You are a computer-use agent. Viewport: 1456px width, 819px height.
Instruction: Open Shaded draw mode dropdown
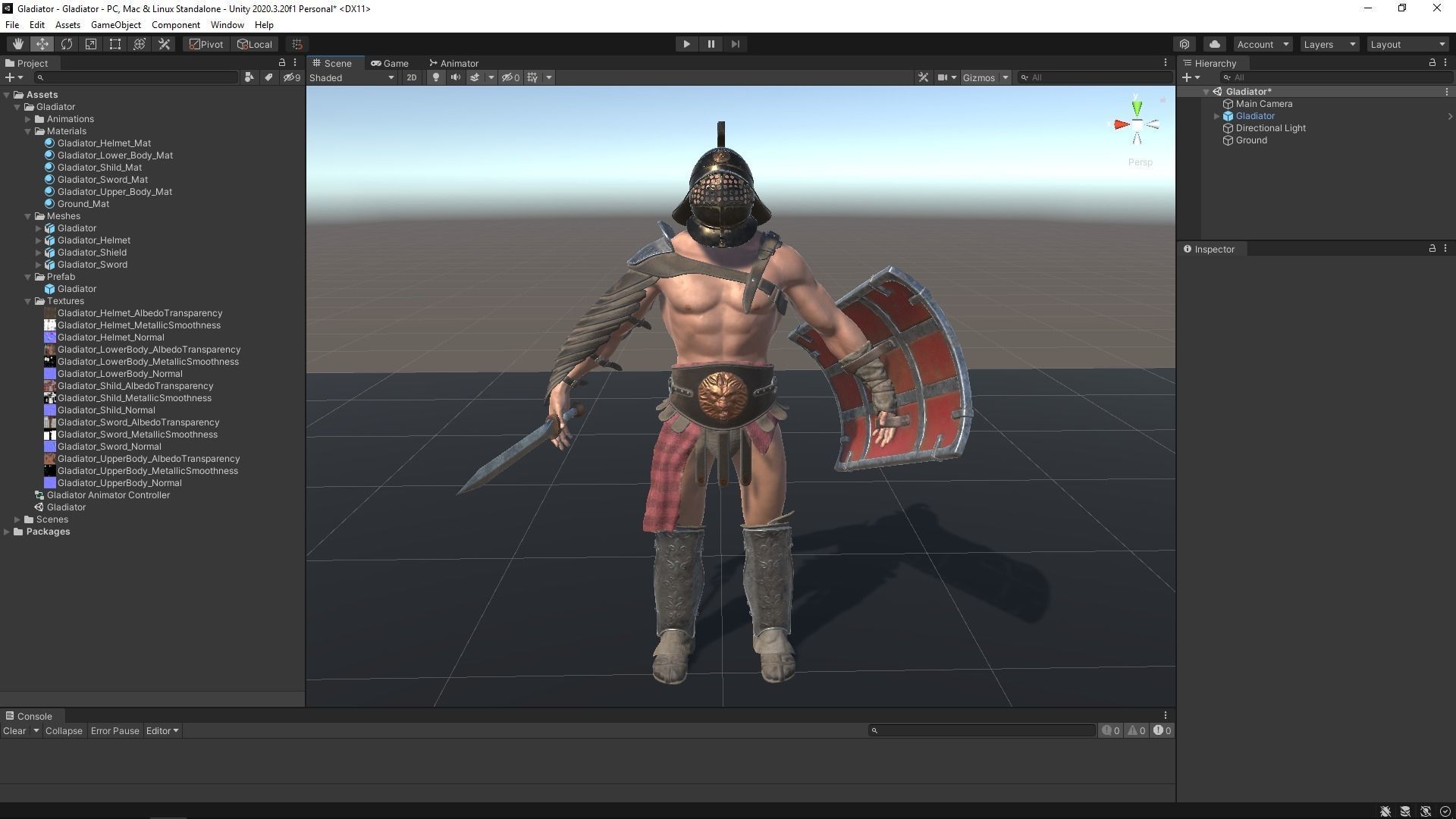[x=352, y=77]
